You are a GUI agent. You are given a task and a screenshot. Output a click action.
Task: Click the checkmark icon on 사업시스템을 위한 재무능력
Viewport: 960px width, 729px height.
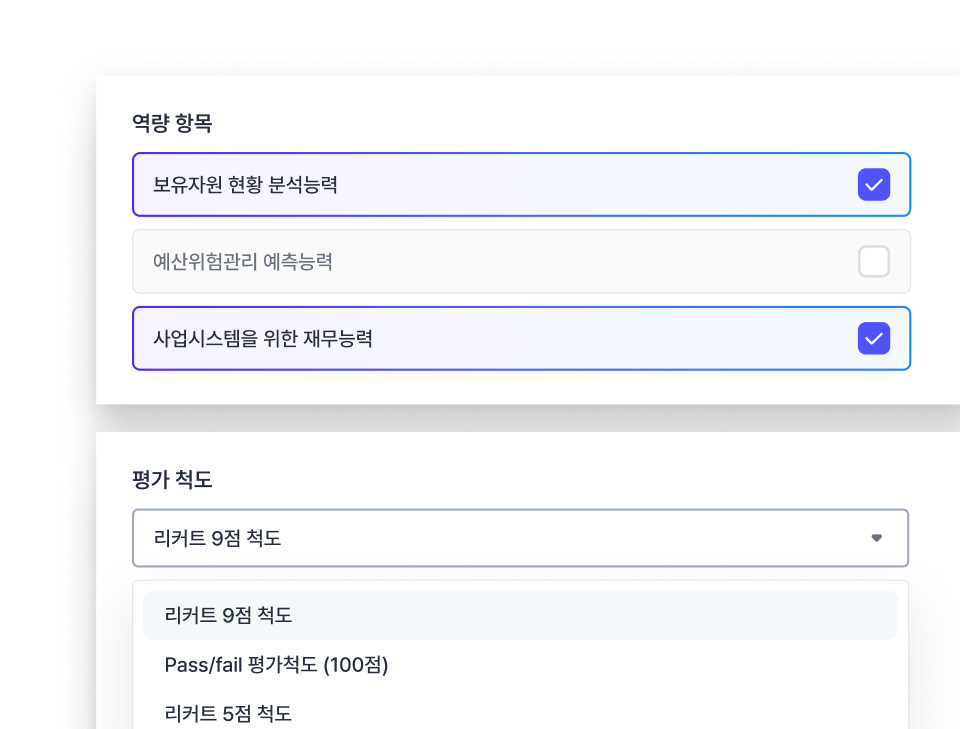(874, 338)
